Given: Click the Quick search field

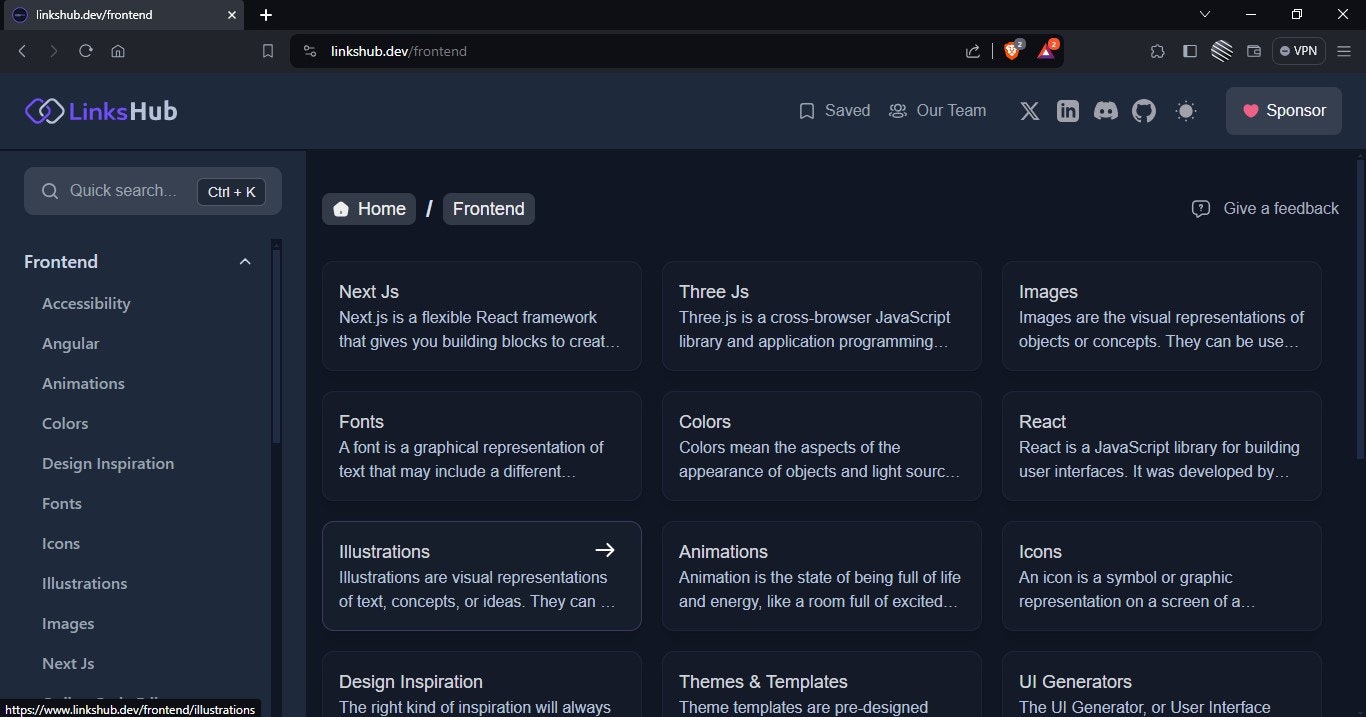Looking at the screenshot, I should point(153,191).
